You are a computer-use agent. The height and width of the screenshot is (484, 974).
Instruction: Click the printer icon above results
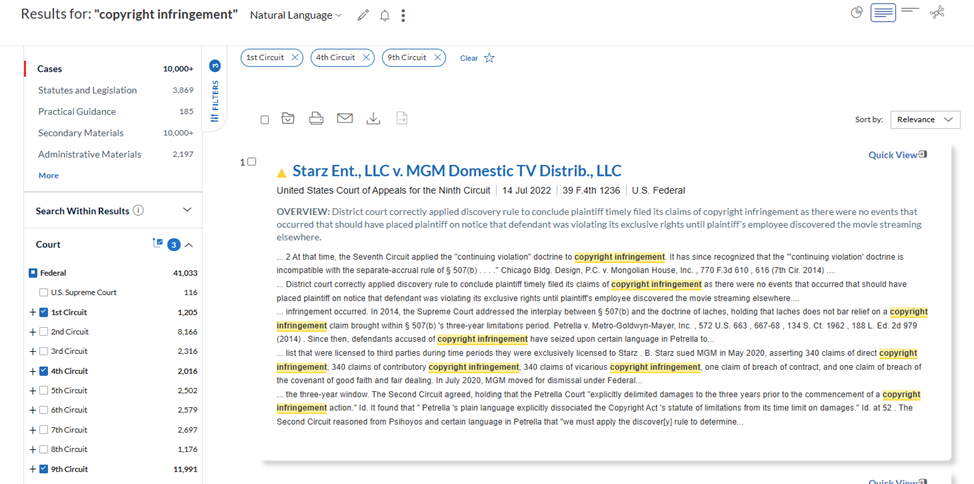316,119
